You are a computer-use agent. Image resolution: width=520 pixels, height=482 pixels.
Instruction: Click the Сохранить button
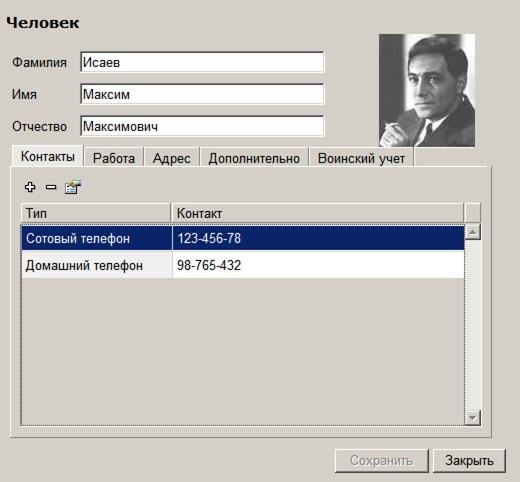point(381,461)
